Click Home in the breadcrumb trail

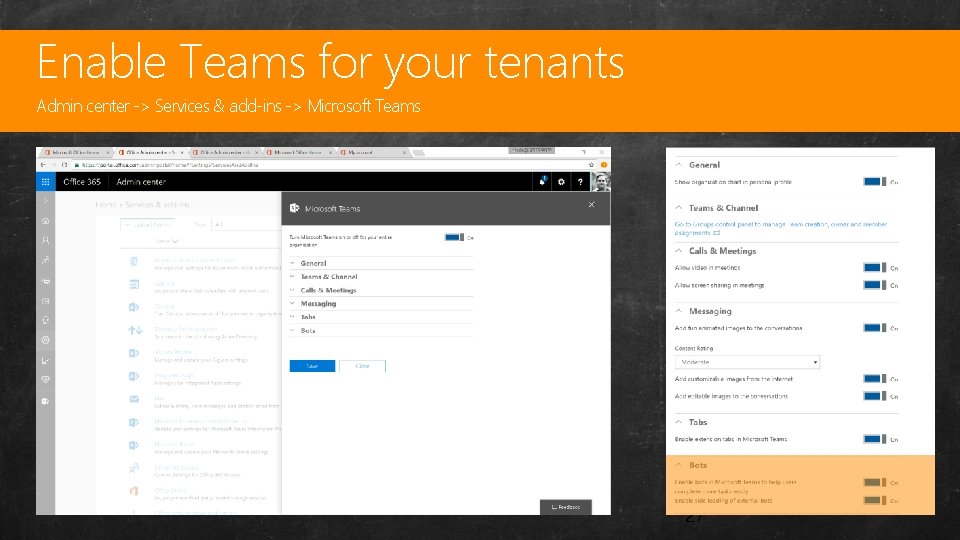click(x=105, y=204)
